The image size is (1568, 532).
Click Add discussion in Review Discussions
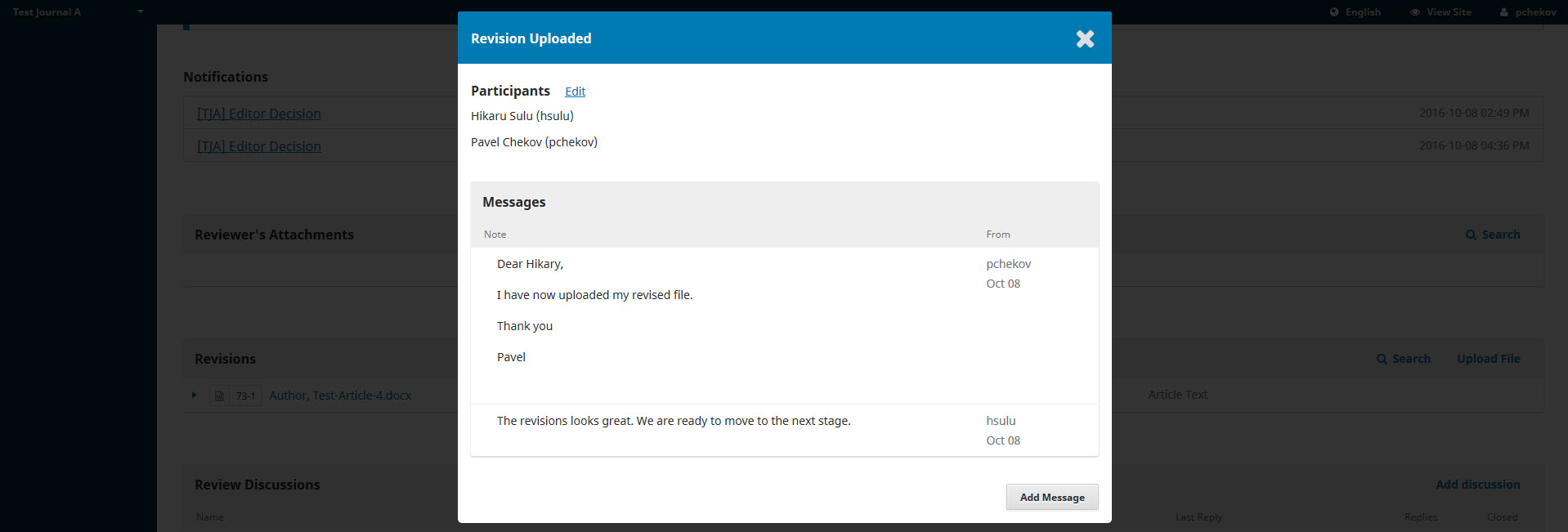coord(1477,485)
